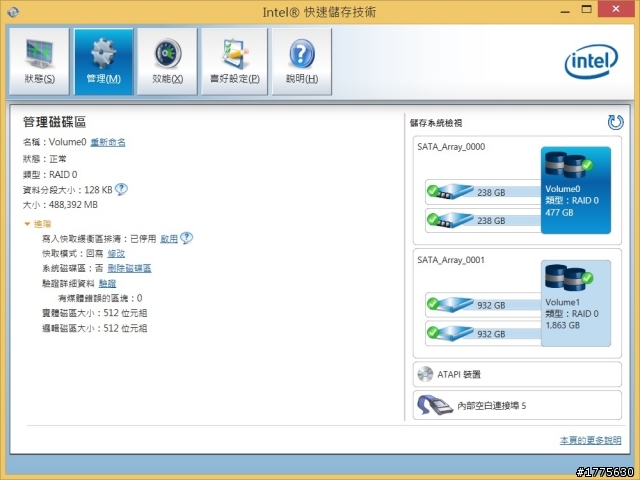Screen dimensions: 640x480
Task: Click the SATA_Array_0000 label
Action: [x=451, y=147]
